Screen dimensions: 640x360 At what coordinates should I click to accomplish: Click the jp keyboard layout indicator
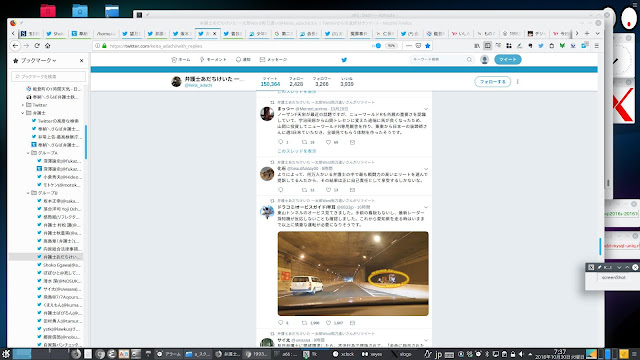pos(438,354)
